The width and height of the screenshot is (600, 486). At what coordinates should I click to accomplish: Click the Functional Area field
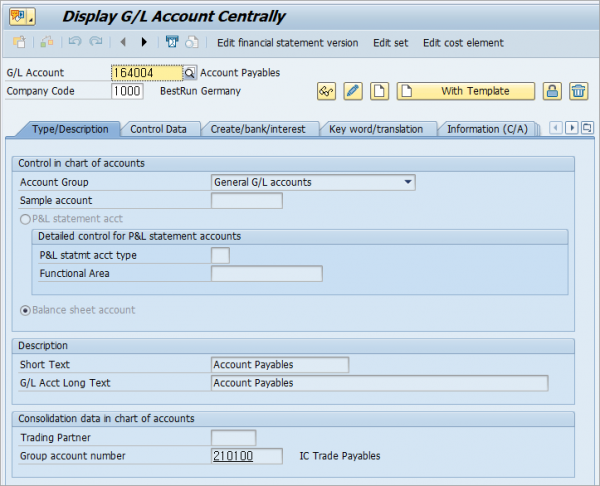[x=267, y=274]
